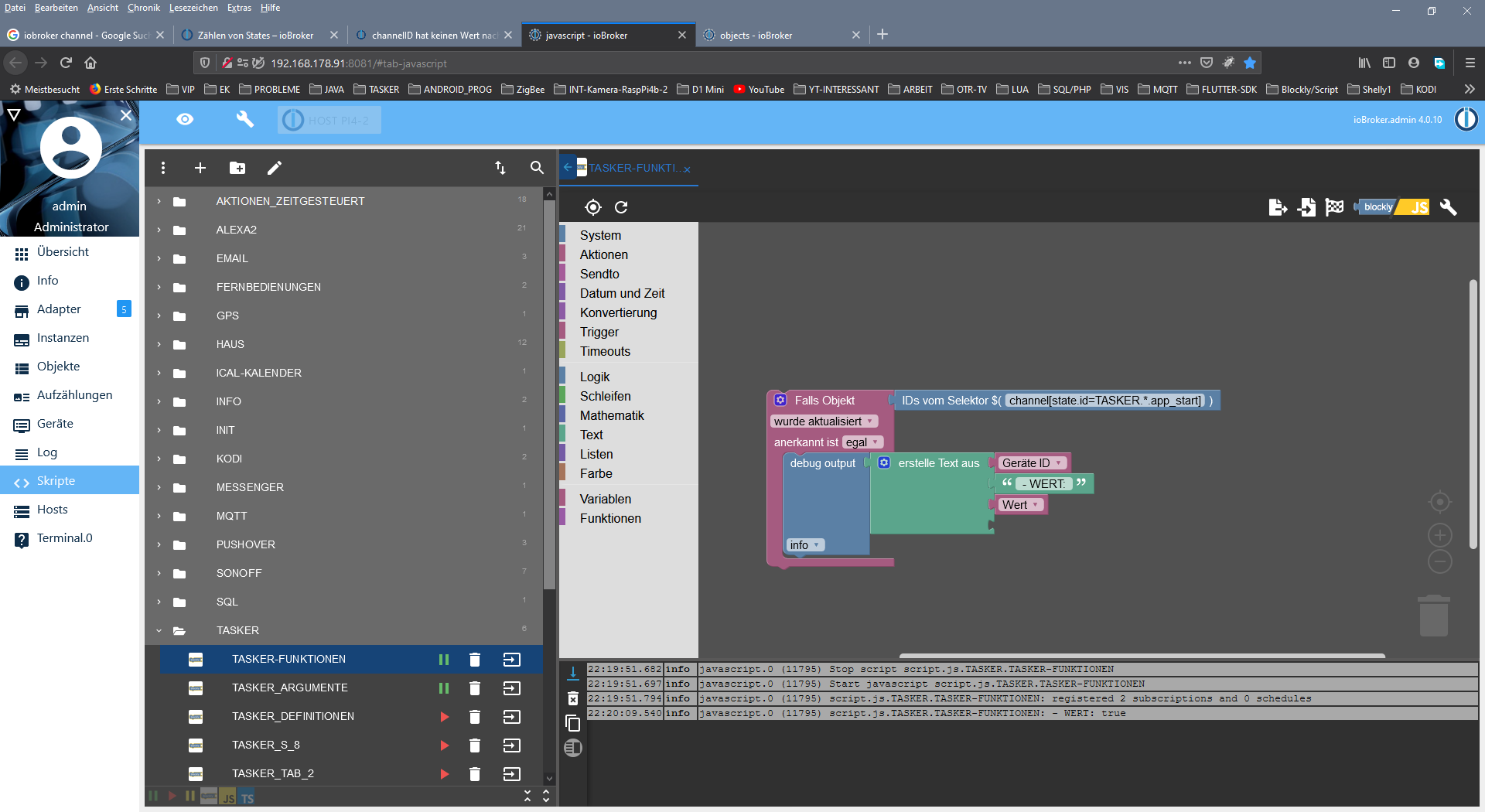Image resolution: width=1485 pixels, height=812 pixels.
Task: Start the TASKER_DEFINITIONEN script
Action: click(x=444, y=717)
